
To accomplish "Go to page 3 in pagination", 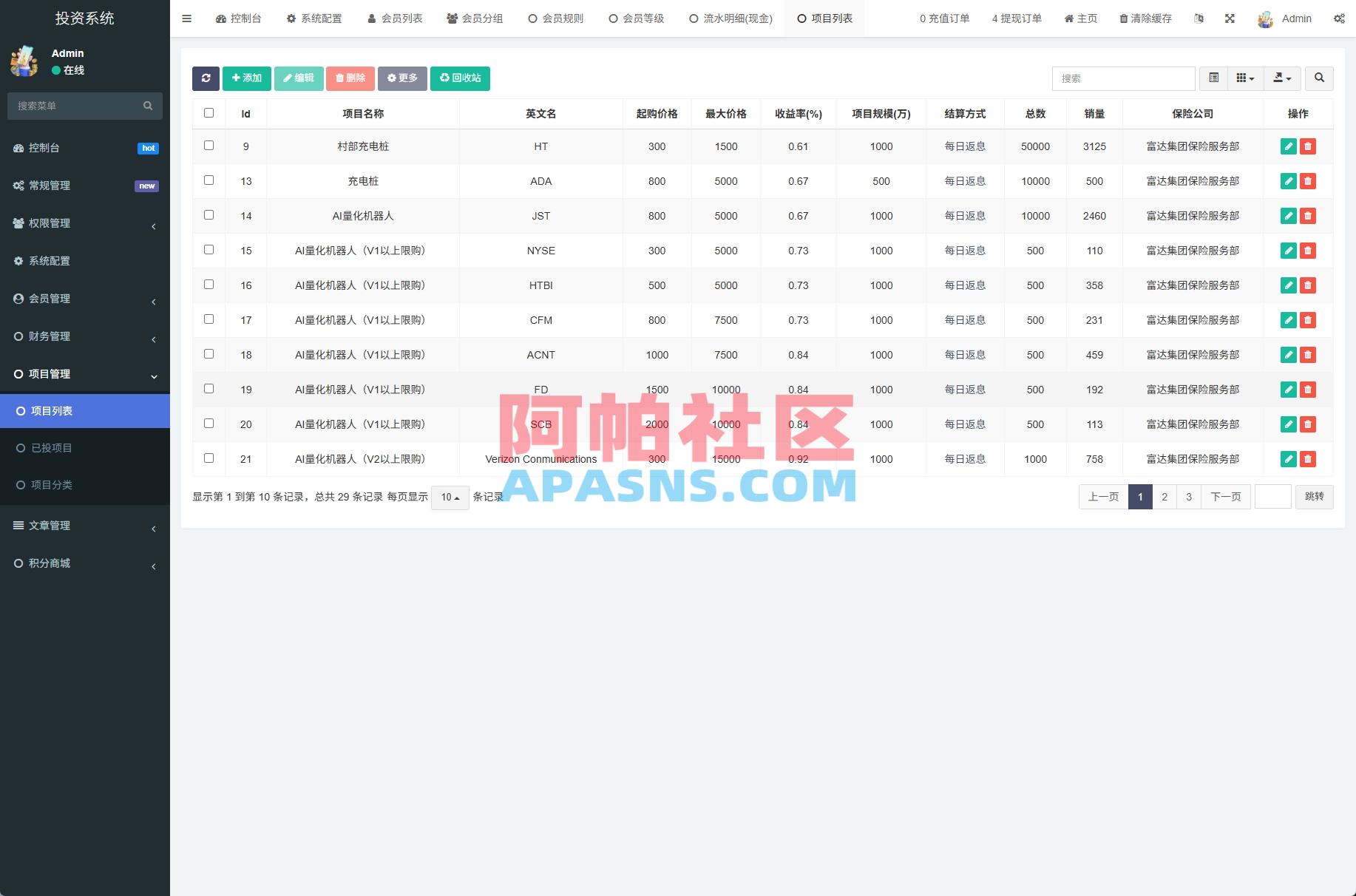I will coord(1188,497).
